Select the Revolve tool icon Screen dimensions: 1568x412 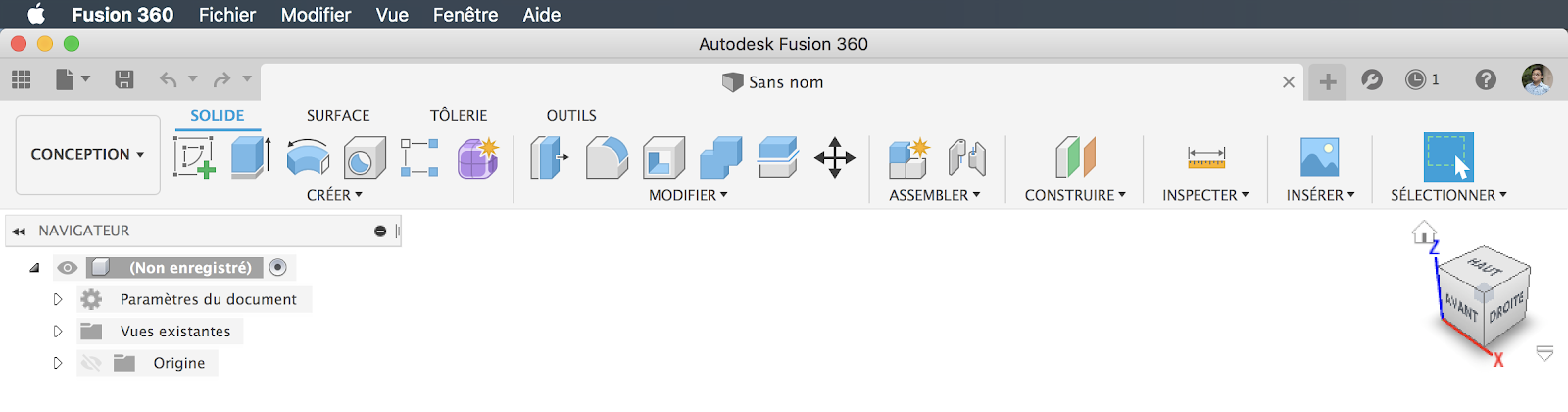pos(308,157)
